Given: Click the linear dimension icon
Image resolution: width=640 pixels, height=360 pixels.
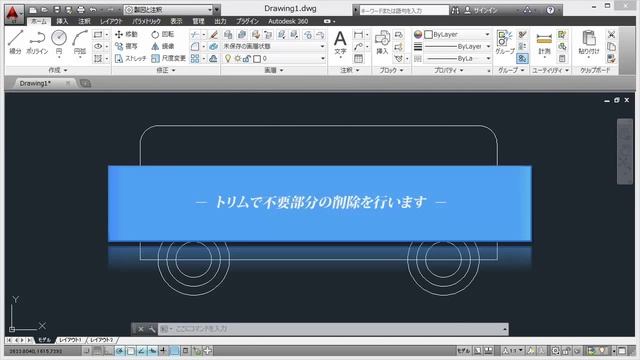Looking at the screenshot, I should [358, 35].
